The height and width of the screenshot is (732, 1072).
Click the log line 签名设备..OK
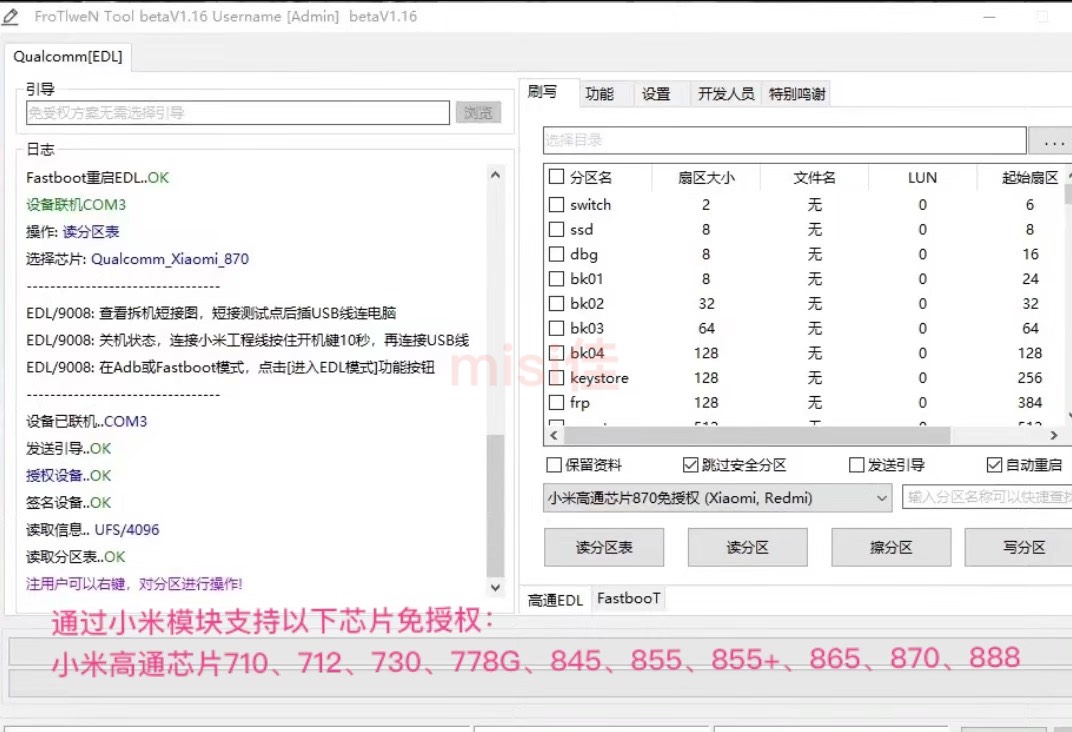(x=68, y=502)
